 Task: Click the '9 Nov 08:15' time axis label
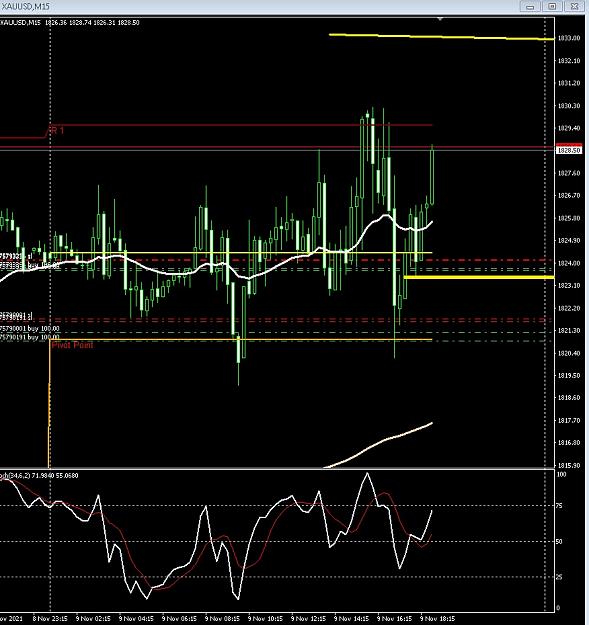222,619
